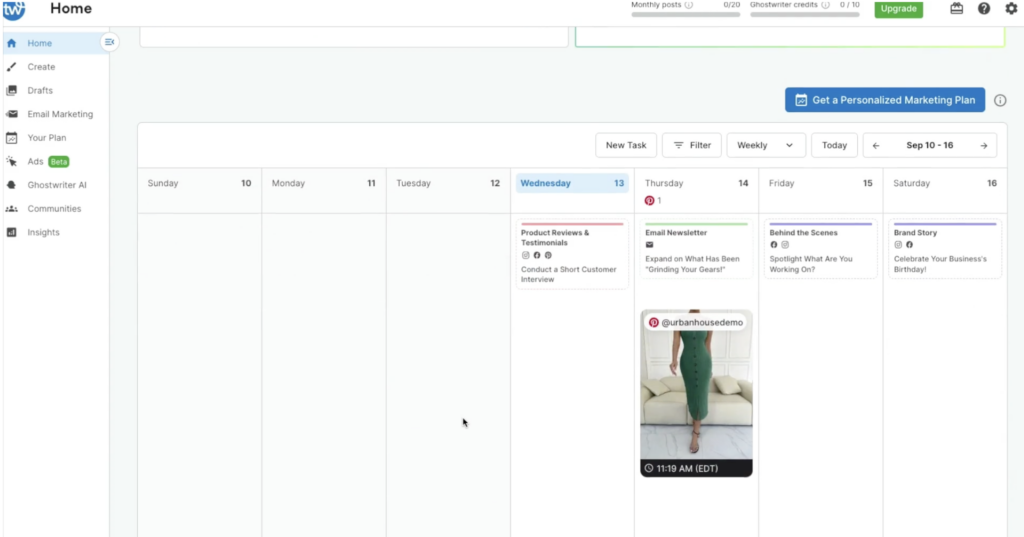This screenshot has height=537, width=1024.
Task: Expand the Weekly view dropdown
Action: pos(765,145)
